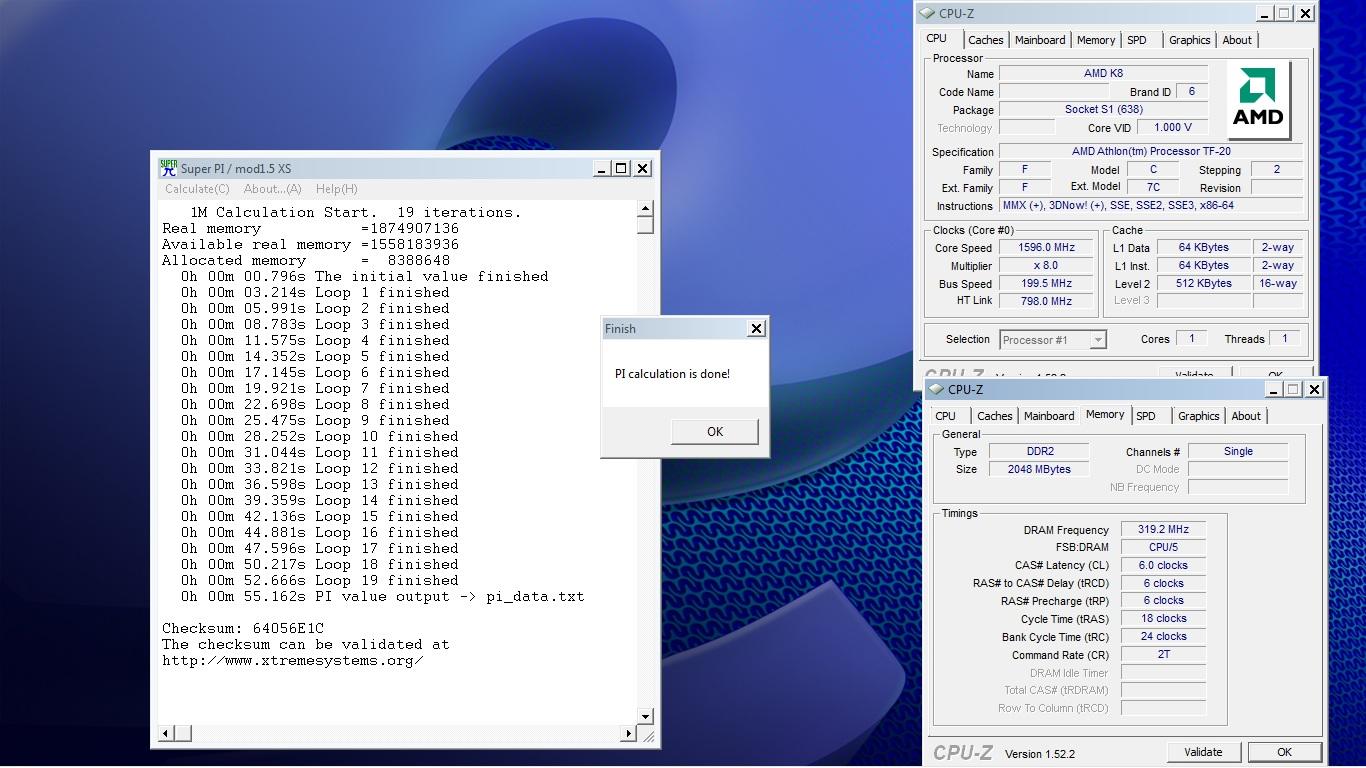The width and height of the screenshot is (1366, 768).
Task: Click the Super PI horizontal scrollbar thumb
Action: [183, 734]
